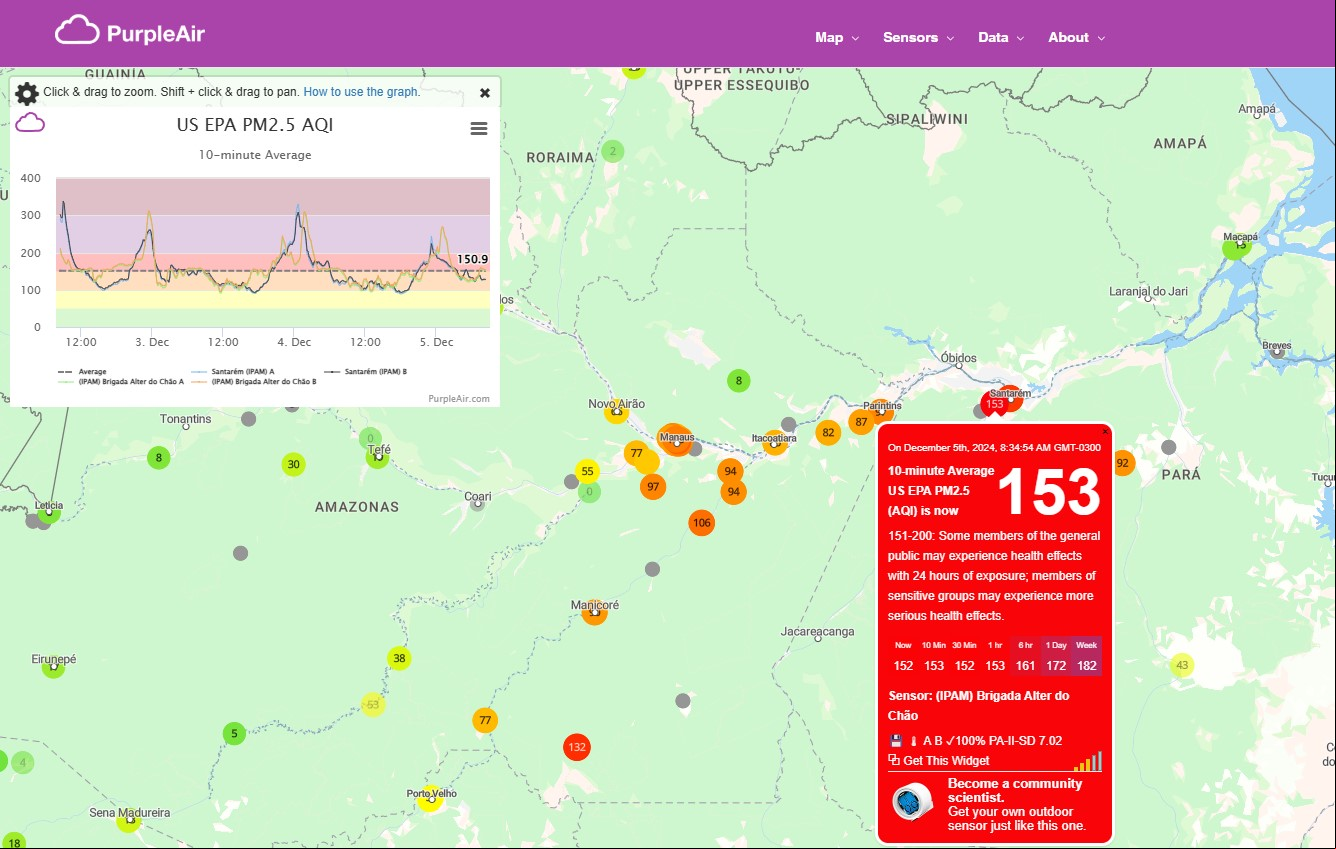Select the sensor marker showing 97
Image resolution: width=1336 pixels, height=849 pixels.
tap(653, 487)
